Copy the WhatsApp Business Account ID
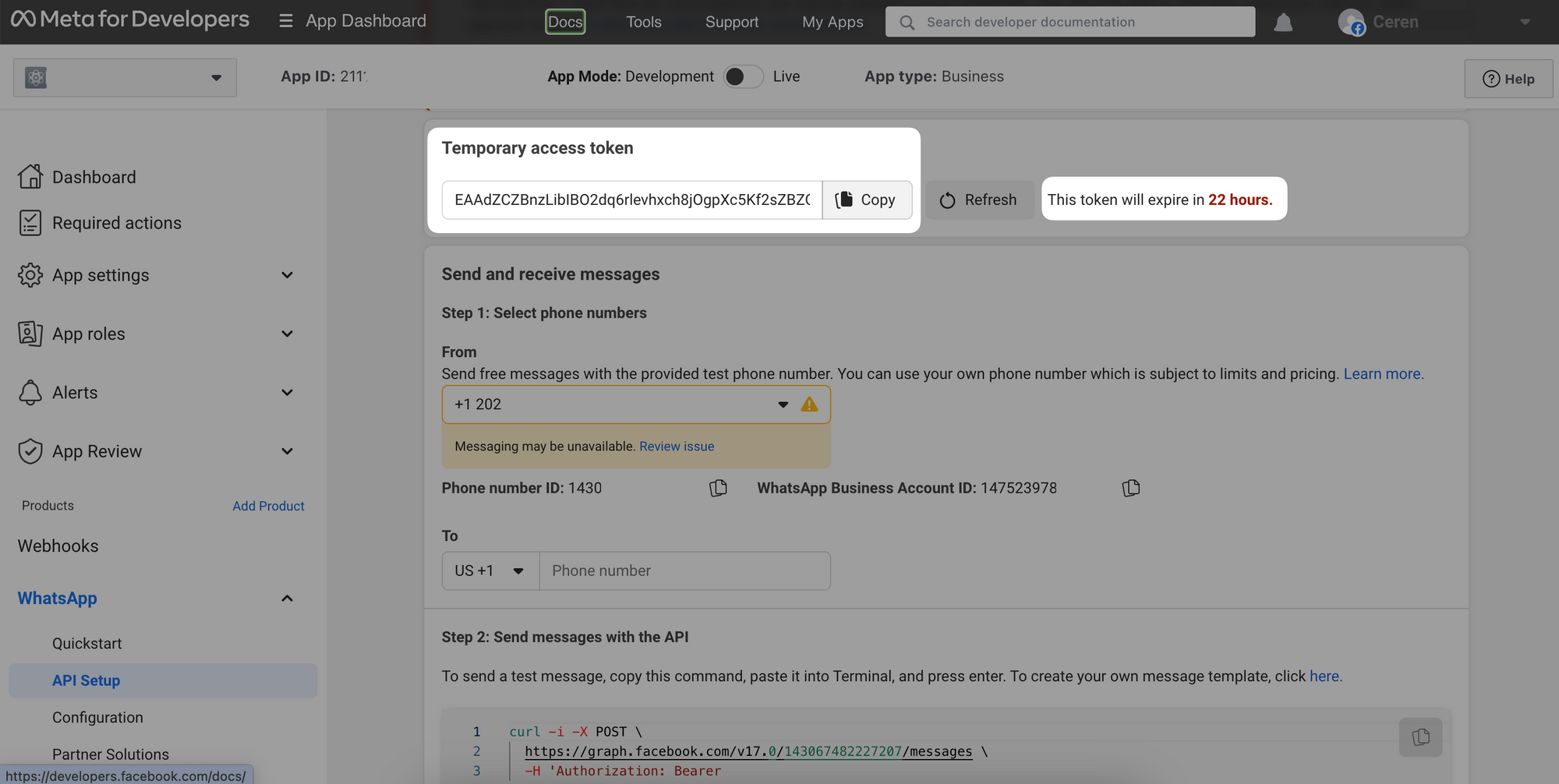Viewport: 1559px width, 784px height. (1130, 488)
